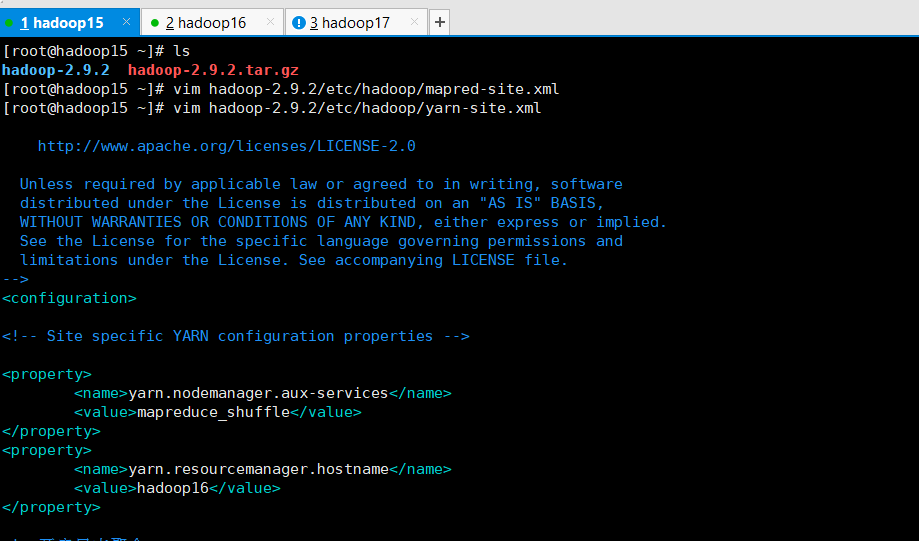
Task: Click the Apache LICENSE-2.0 URL
Action: (x=226, y=146)
